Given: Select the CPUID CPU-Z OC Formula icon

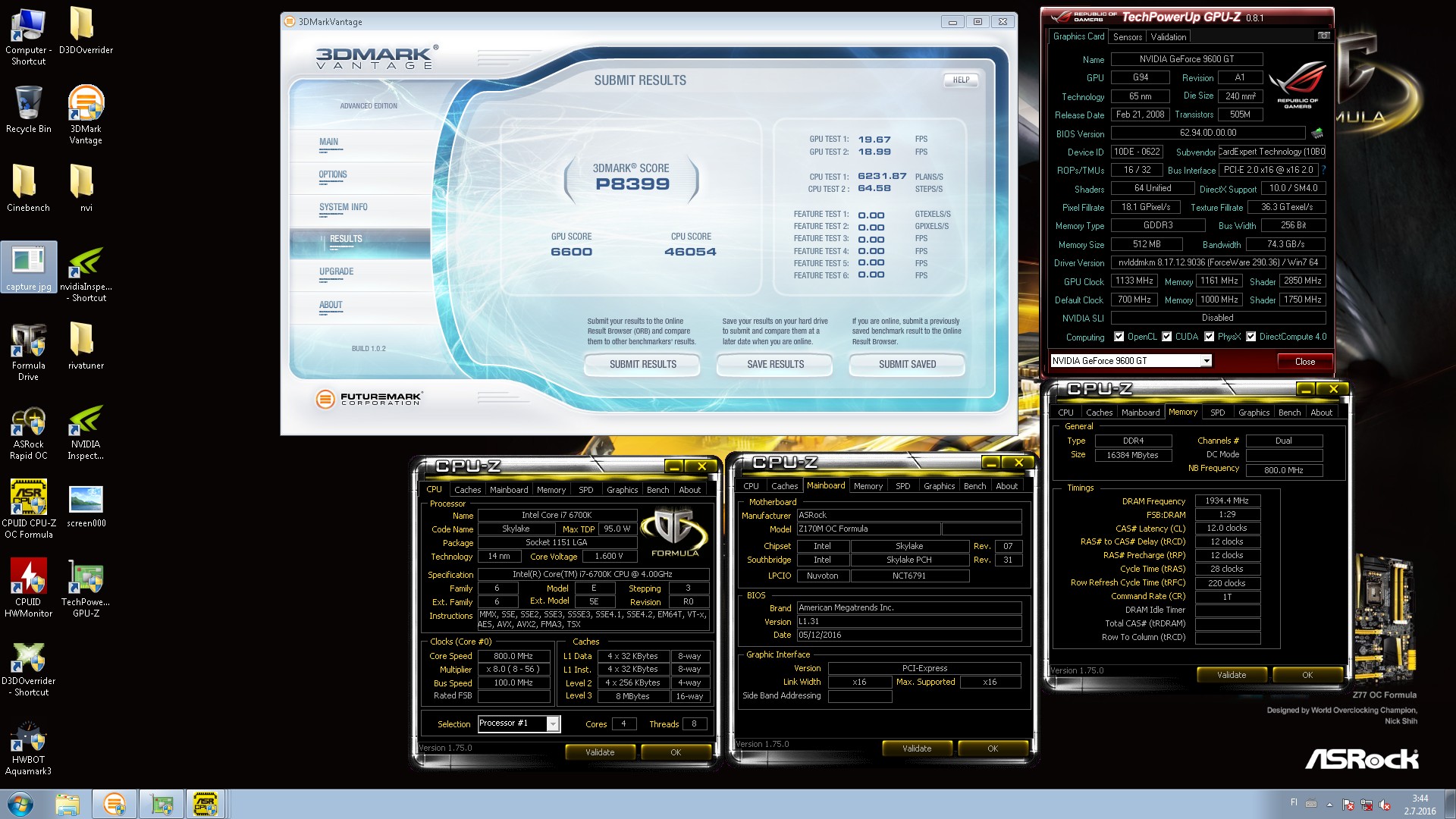Looking at the screenshot, I should 29,510.
